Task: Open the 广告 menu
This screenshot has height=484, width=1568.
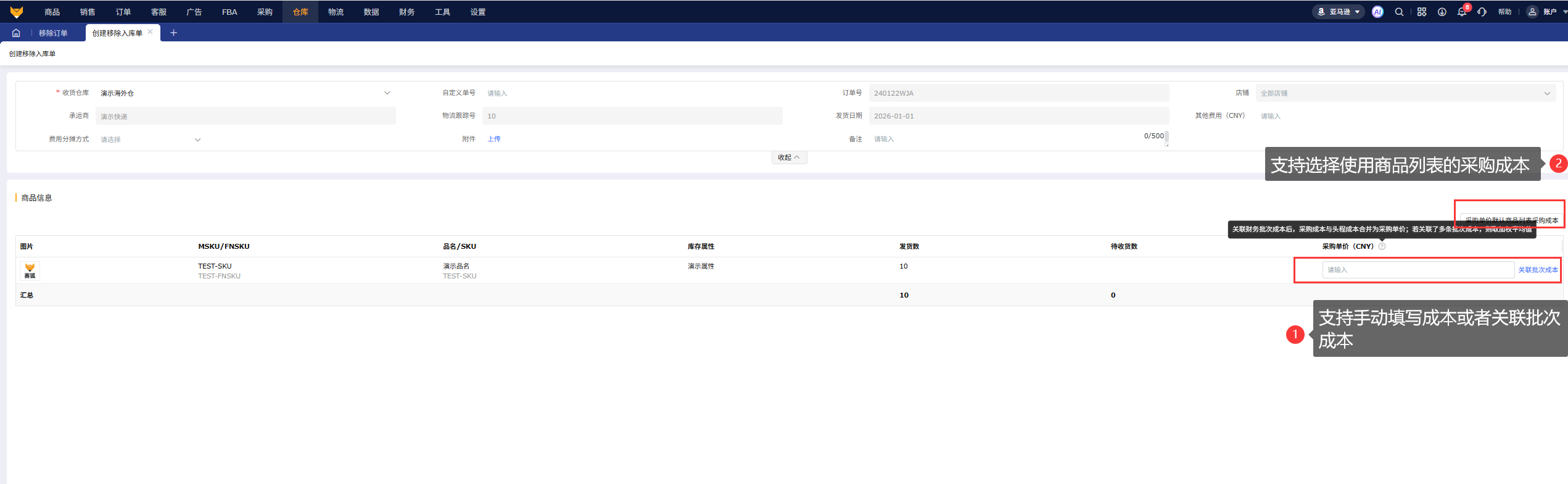Action: point(194,12)
